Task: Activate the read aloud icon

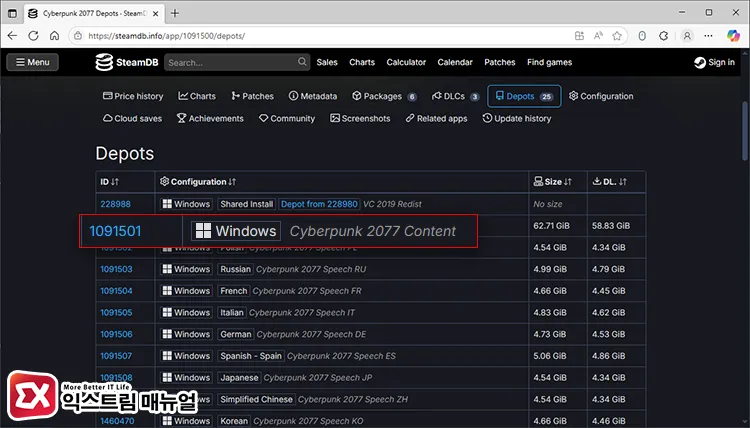Action: coord(598,36)
